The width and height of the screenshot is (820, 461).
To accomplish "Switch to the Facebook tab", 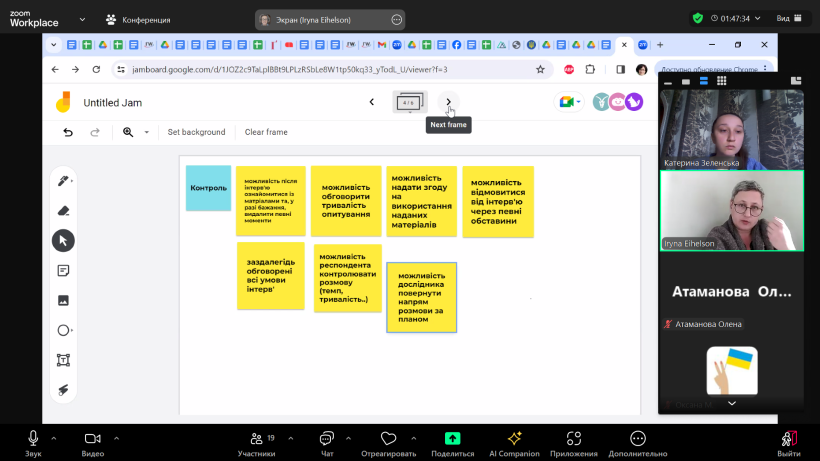I will click(x=457, y=45).
